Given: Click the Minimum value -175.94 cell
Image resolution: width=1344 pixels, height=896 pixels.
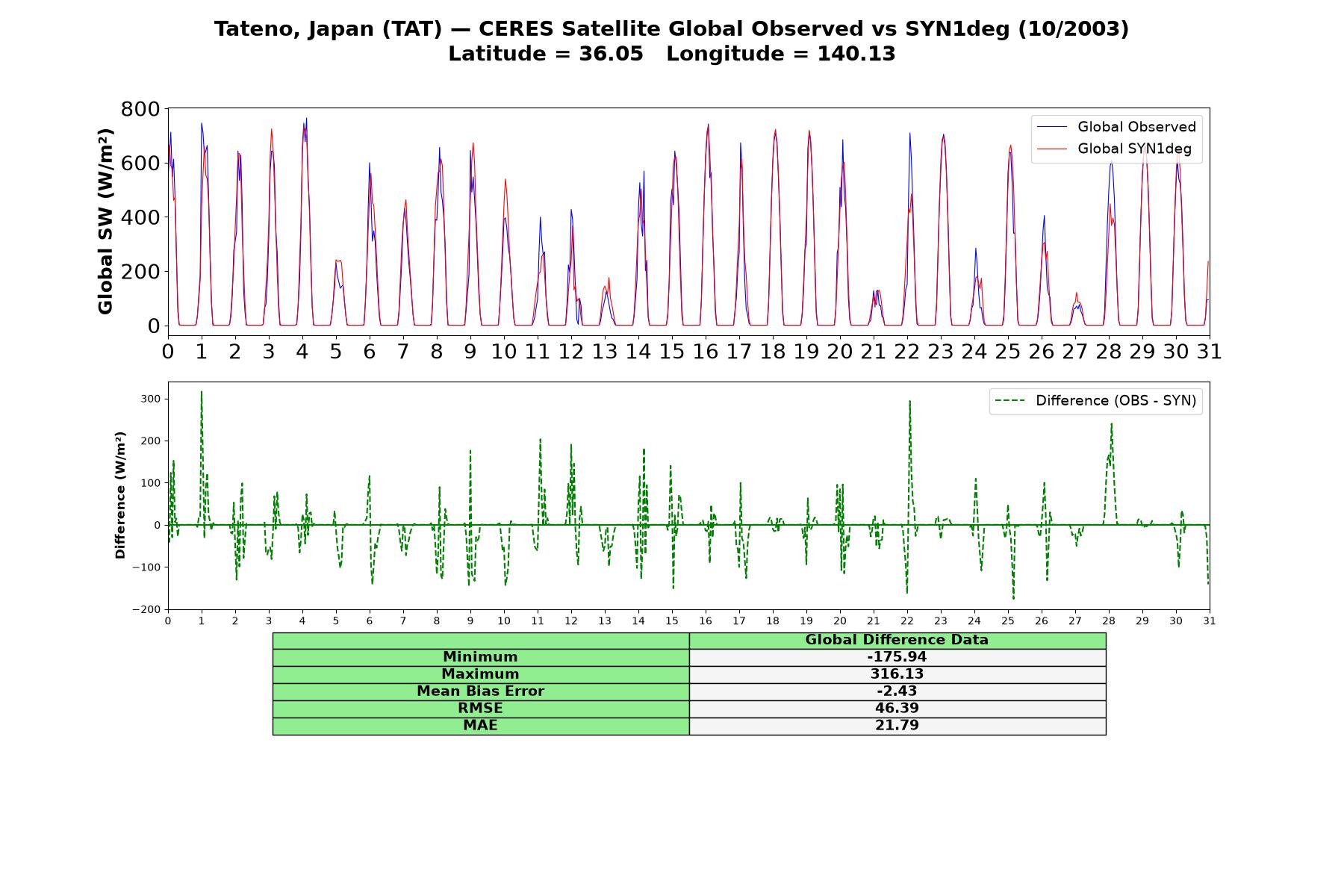Looking at the screenshot, I should (897, 657).
